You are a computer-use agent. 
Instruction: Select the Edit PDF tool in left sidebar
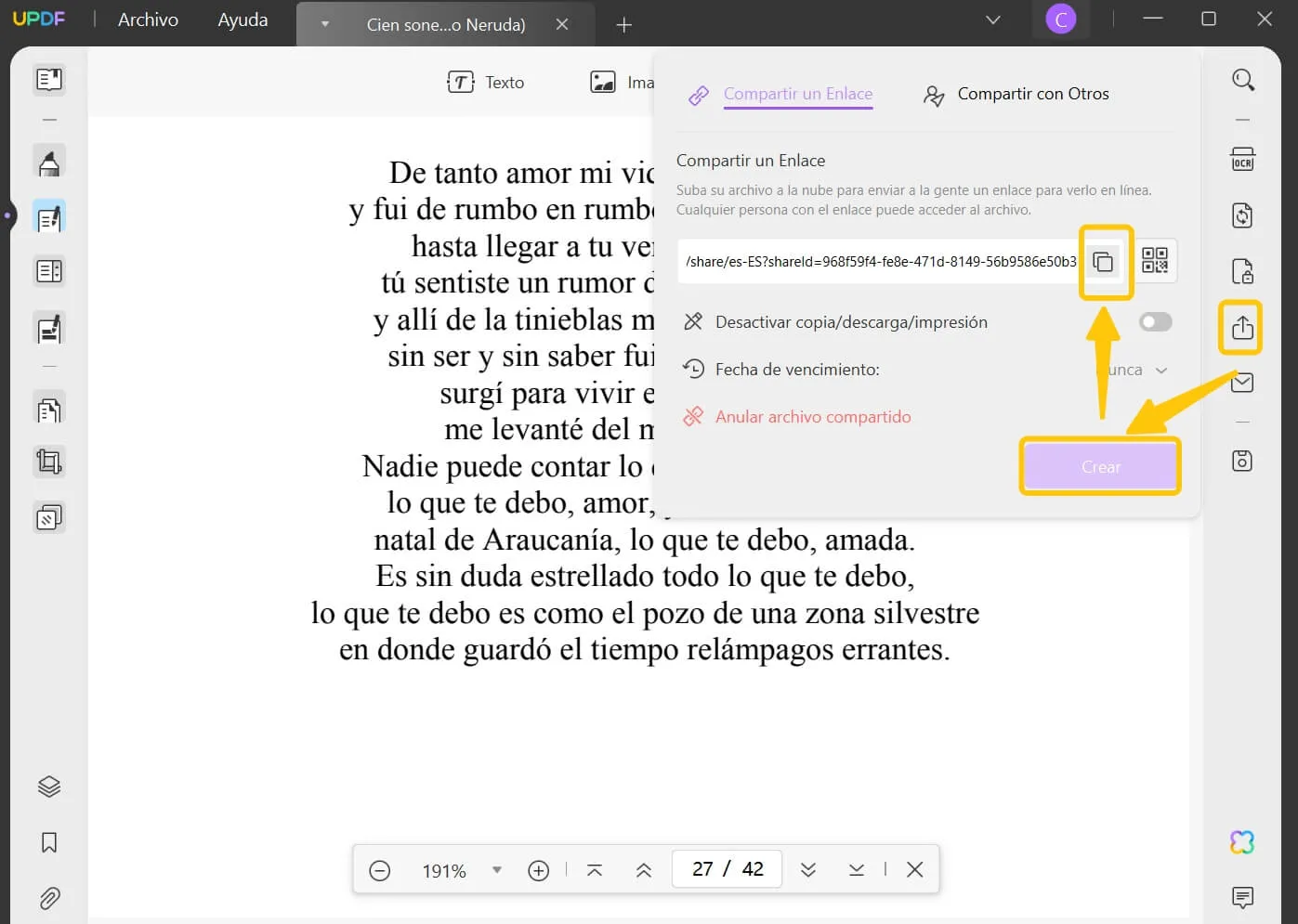[49, 218]
